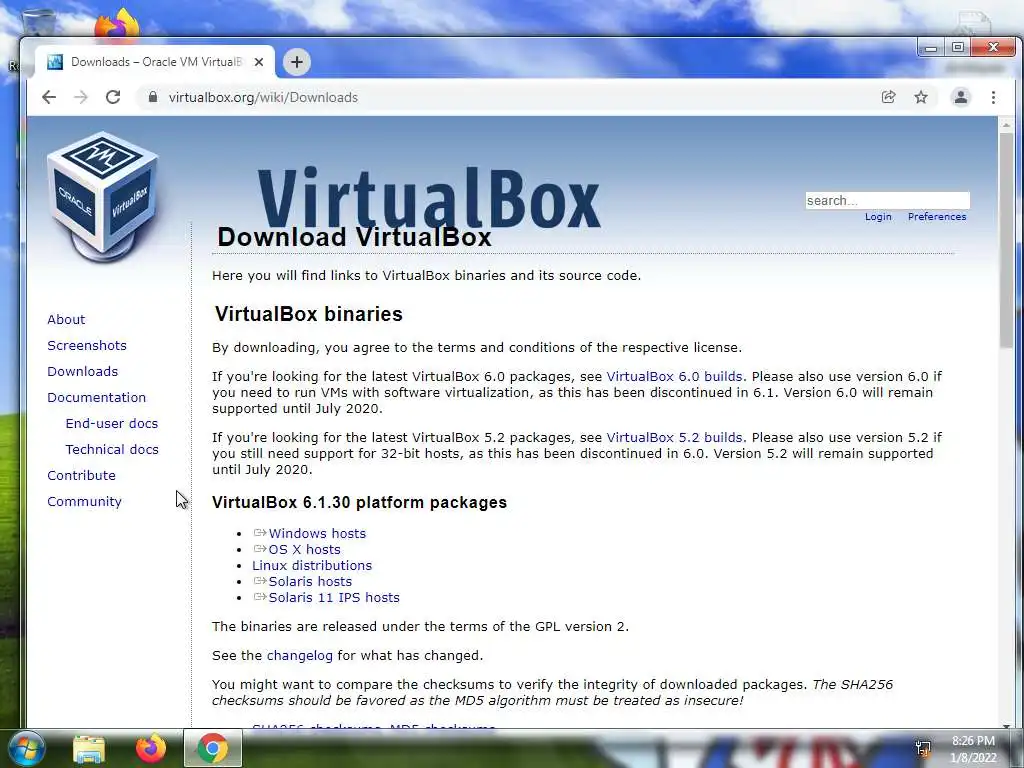Open About in the sidebar
Screen dimensions: 1024x768
(66, 319)
